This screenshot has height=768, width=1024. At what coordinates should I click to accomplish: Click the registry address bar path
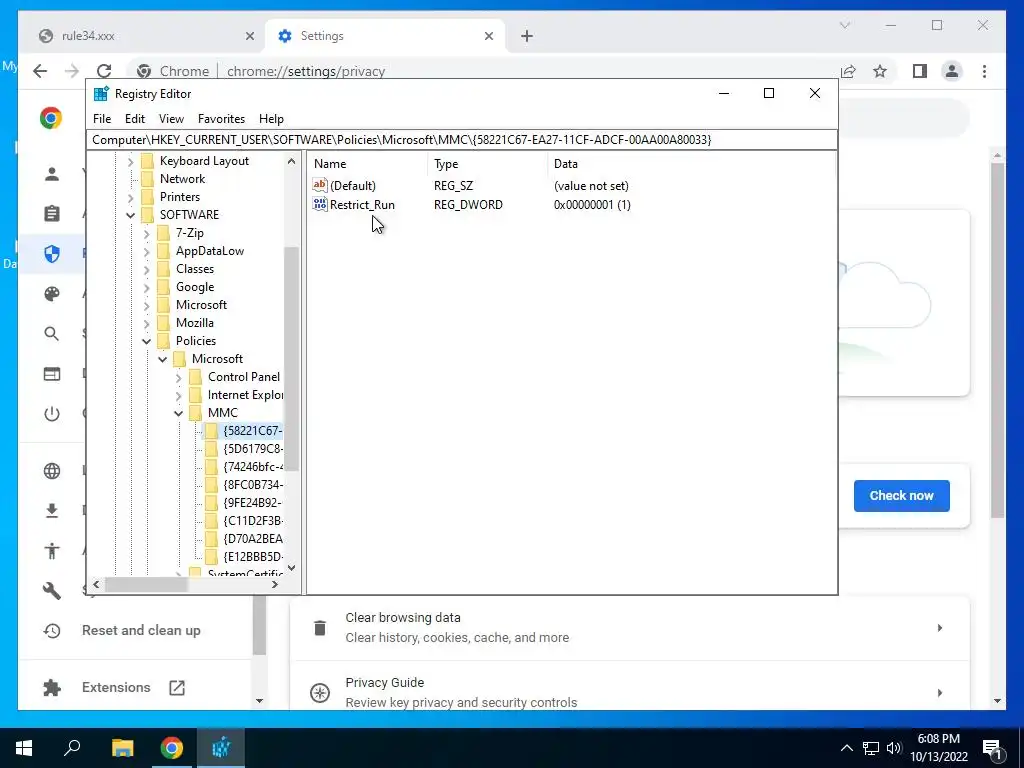[461, 140]
